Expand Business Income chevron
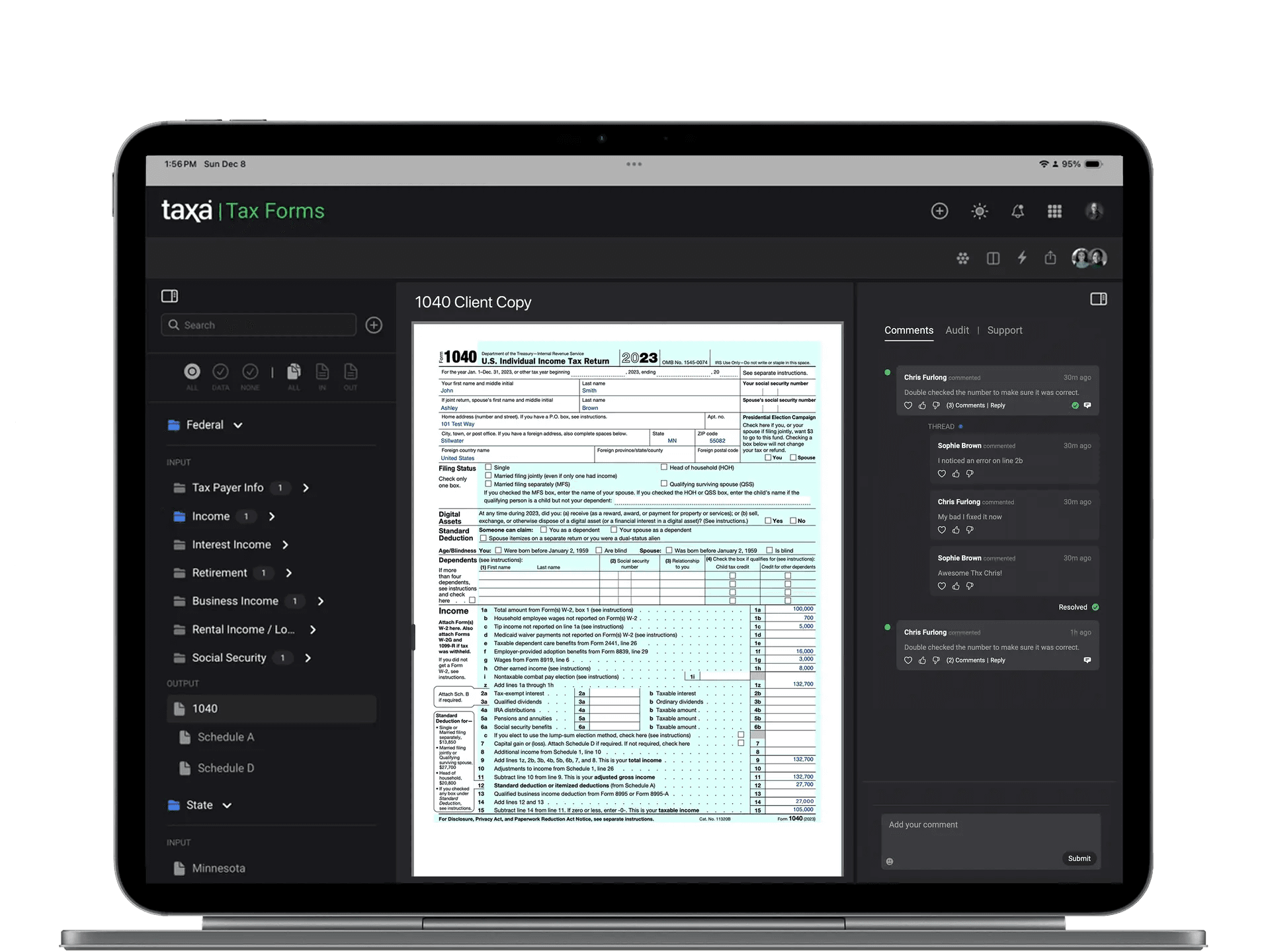The width and height of the screenshot is (1270, 952). 320,601
